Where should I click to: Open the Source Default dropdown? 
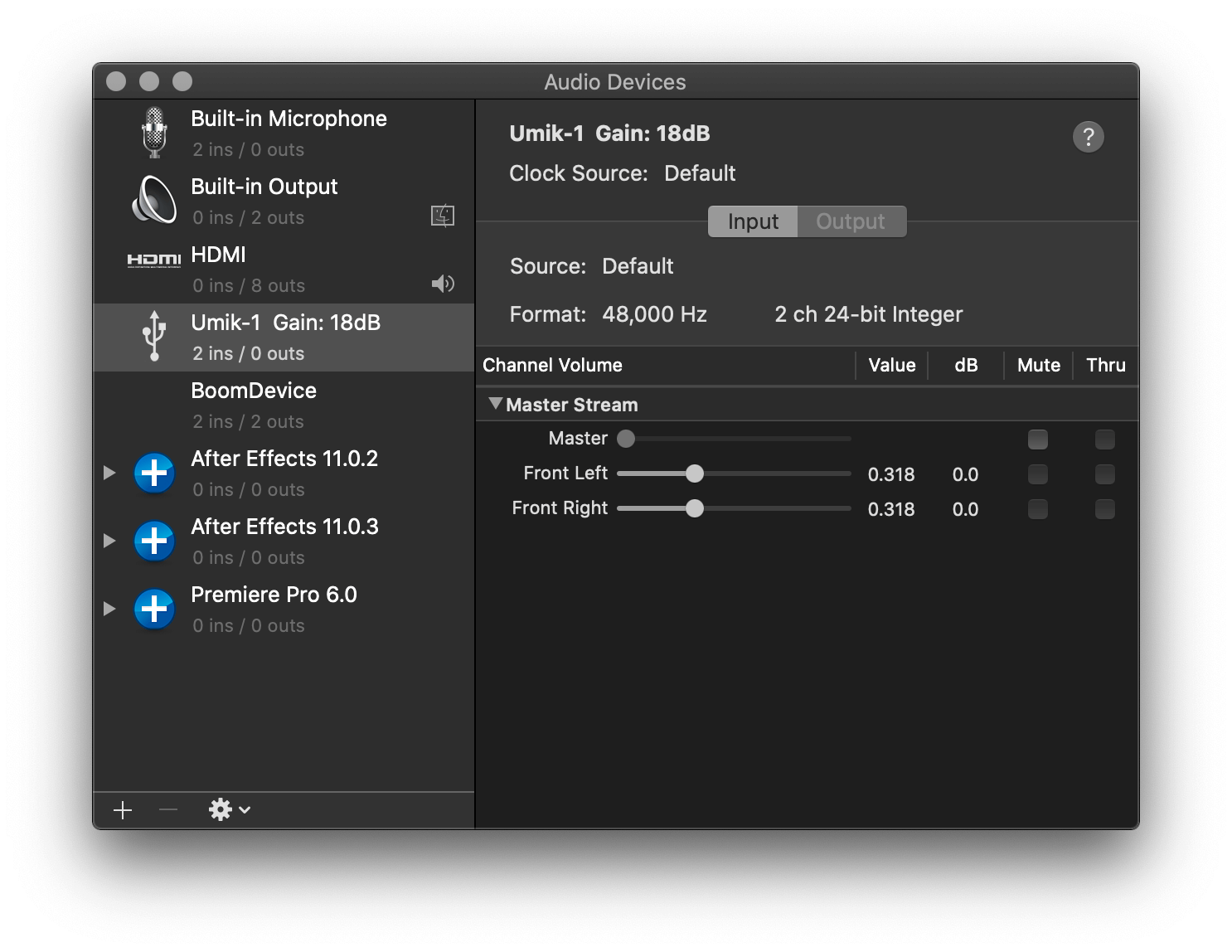pyautogui.click(x=638, y=266)
